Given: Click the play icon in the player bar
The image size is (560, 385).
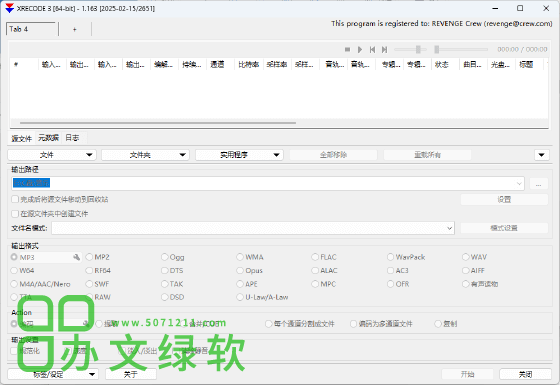Looking at the screenshot, I should click(360, 50).
